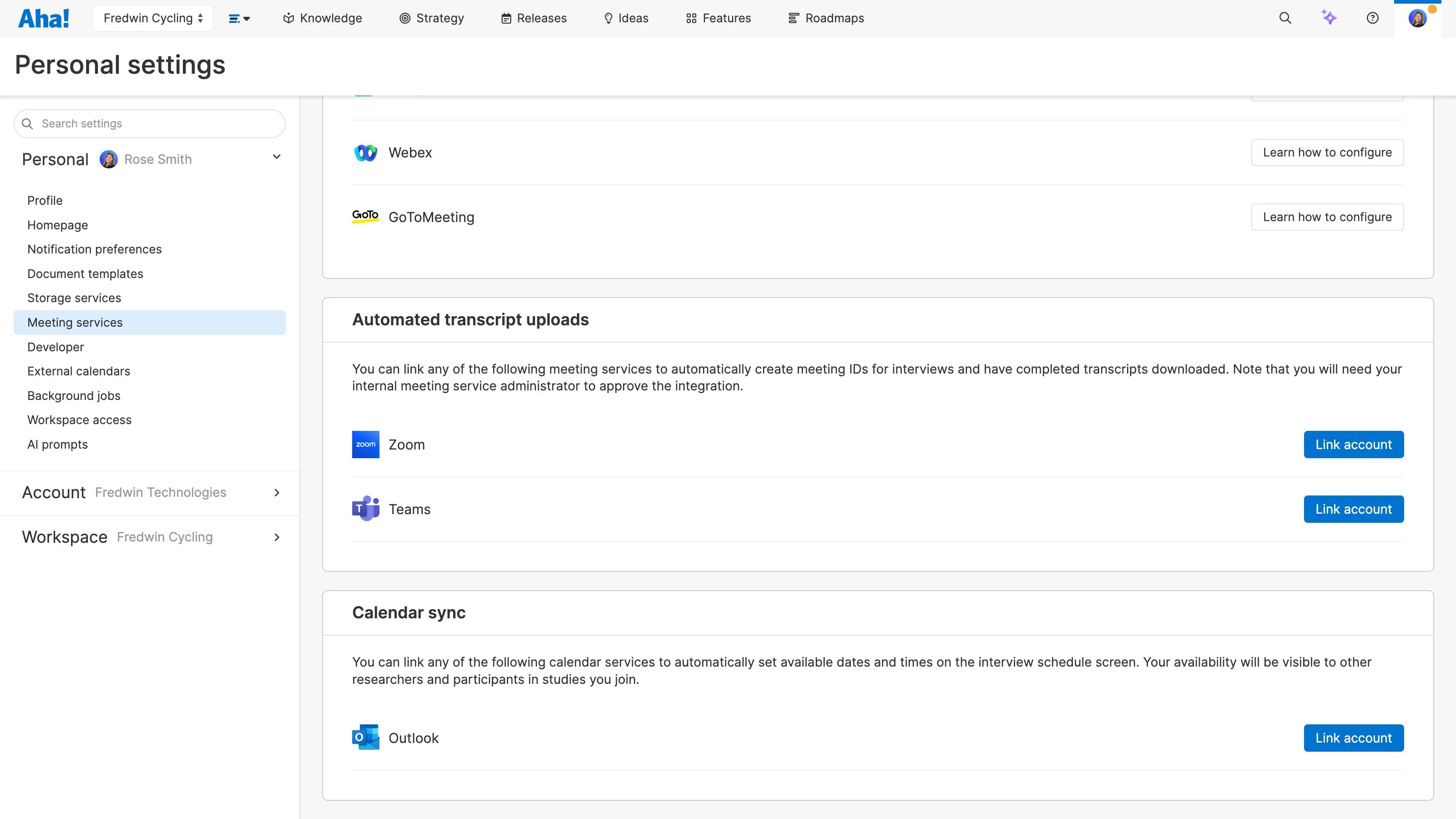This screenshot has width=1456, height=819.
Task: Click the Microsoft Teams icon
Action: click(365, 508)
